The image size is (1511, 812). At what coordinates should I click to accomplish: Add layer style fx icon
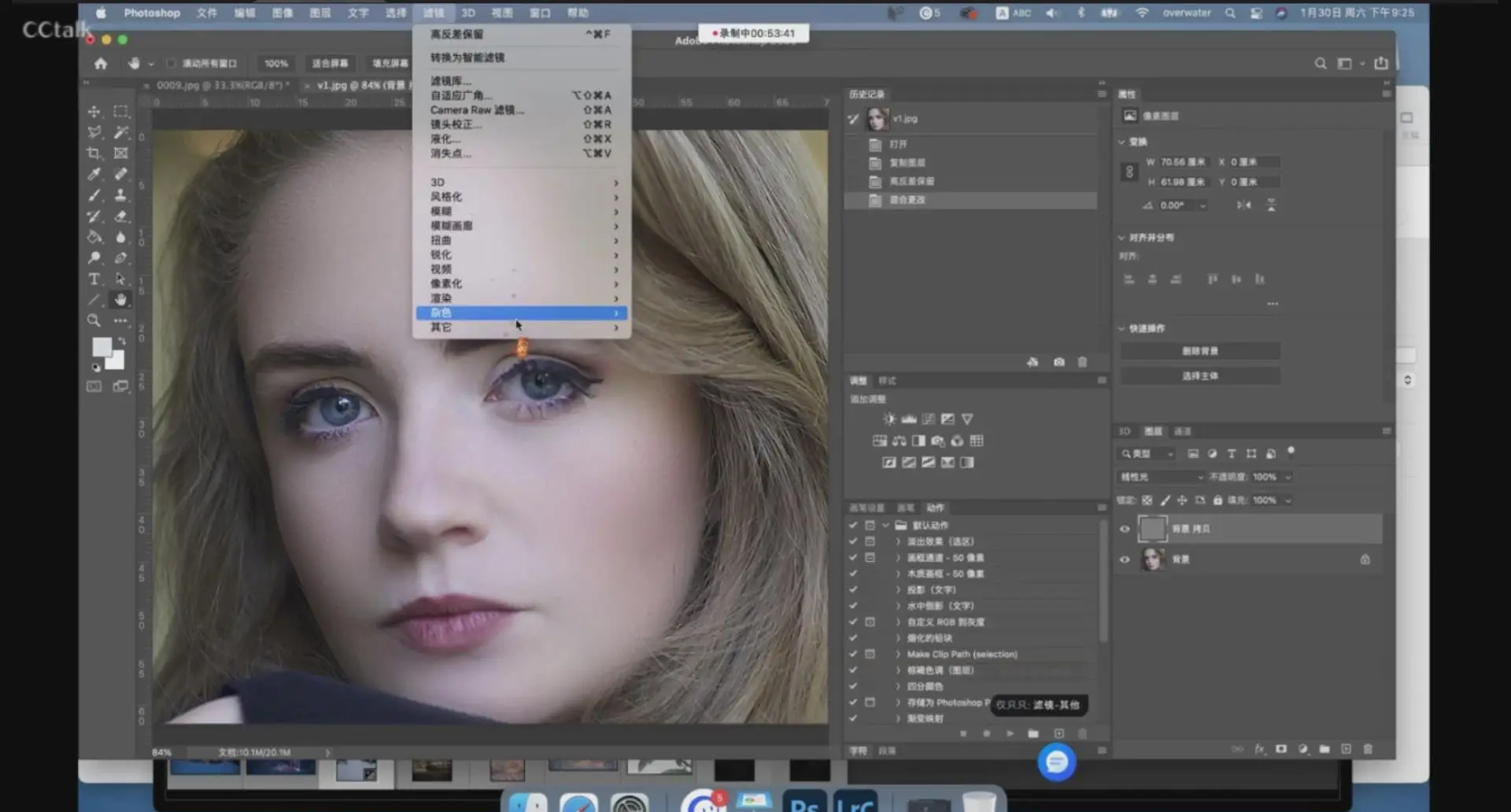point(1259,749)
